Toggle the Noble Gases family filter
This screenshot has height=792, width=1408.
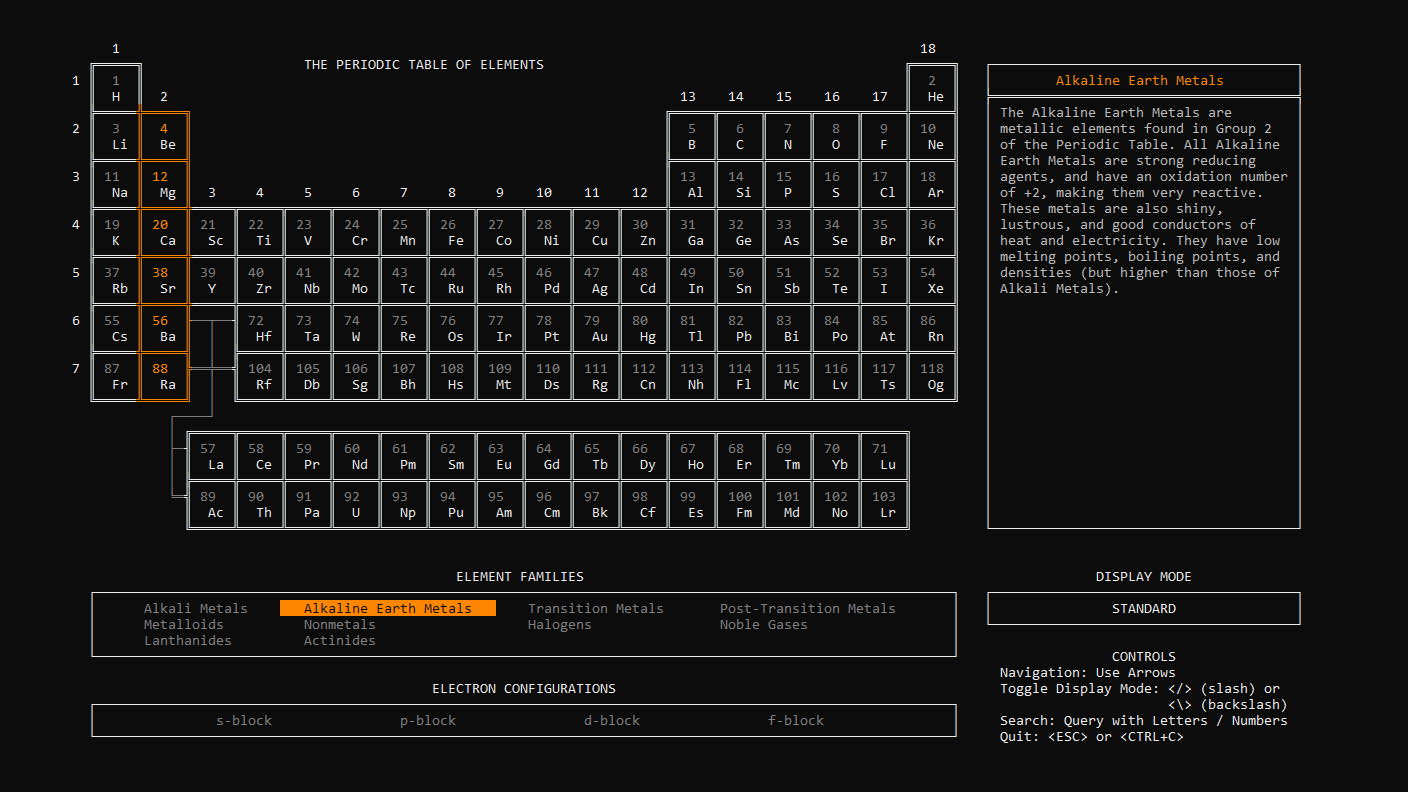tap(762, 624)
